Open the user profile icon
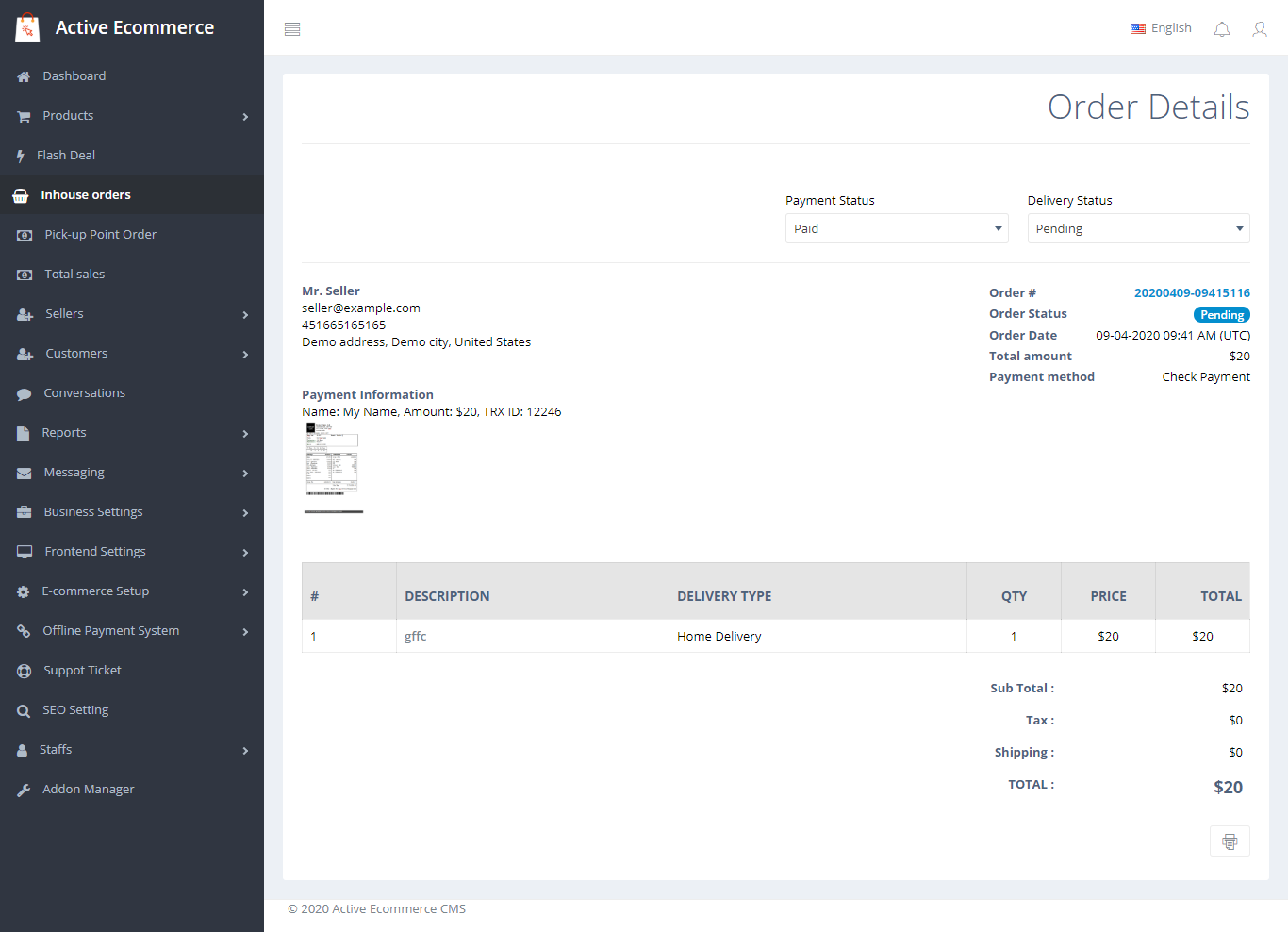Screen dimensions: 1288x932 tap(1260, 29)
